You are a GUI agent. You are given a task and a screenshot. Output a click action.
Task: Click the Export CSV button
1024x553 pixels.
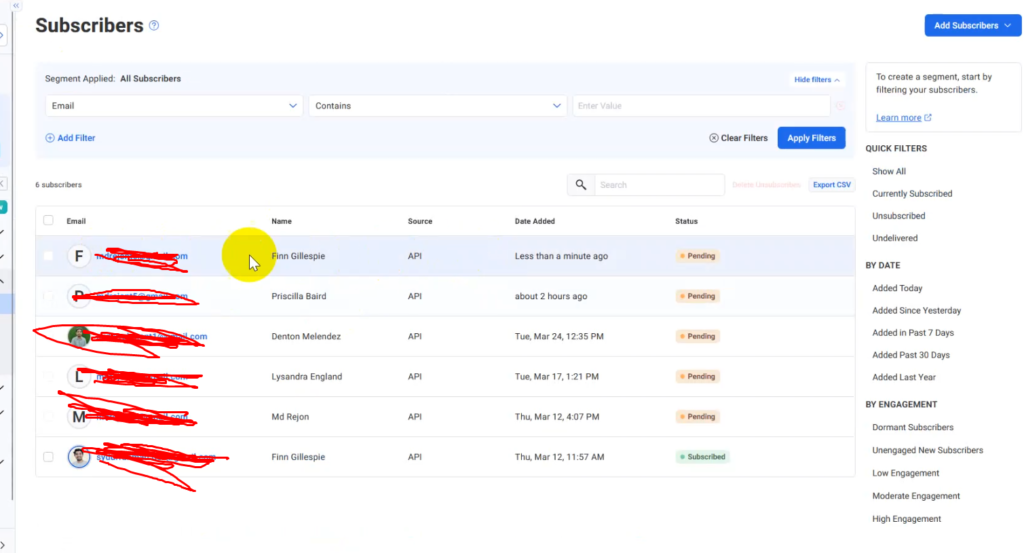[x=831, y=185]
